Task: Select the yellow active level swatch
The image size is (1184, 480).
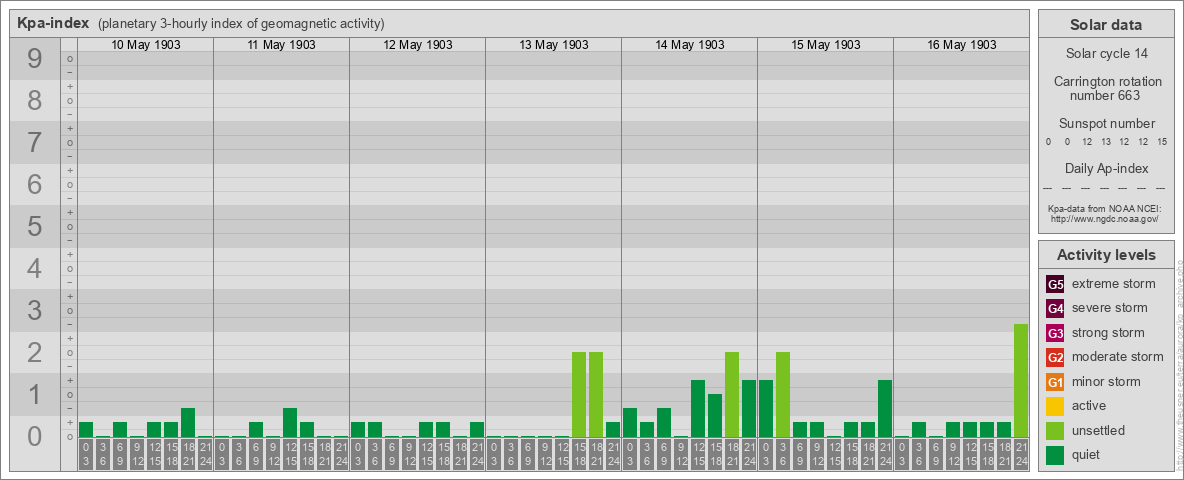Action: pyautogui.click(x=1055, y=406)
